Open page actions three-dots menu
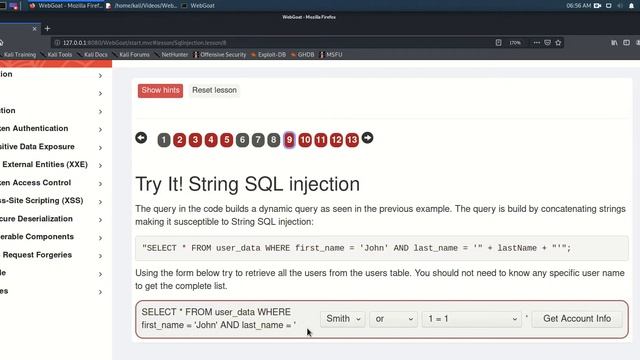The height and width of the screenshot is (360, 640). pos(536,42)
